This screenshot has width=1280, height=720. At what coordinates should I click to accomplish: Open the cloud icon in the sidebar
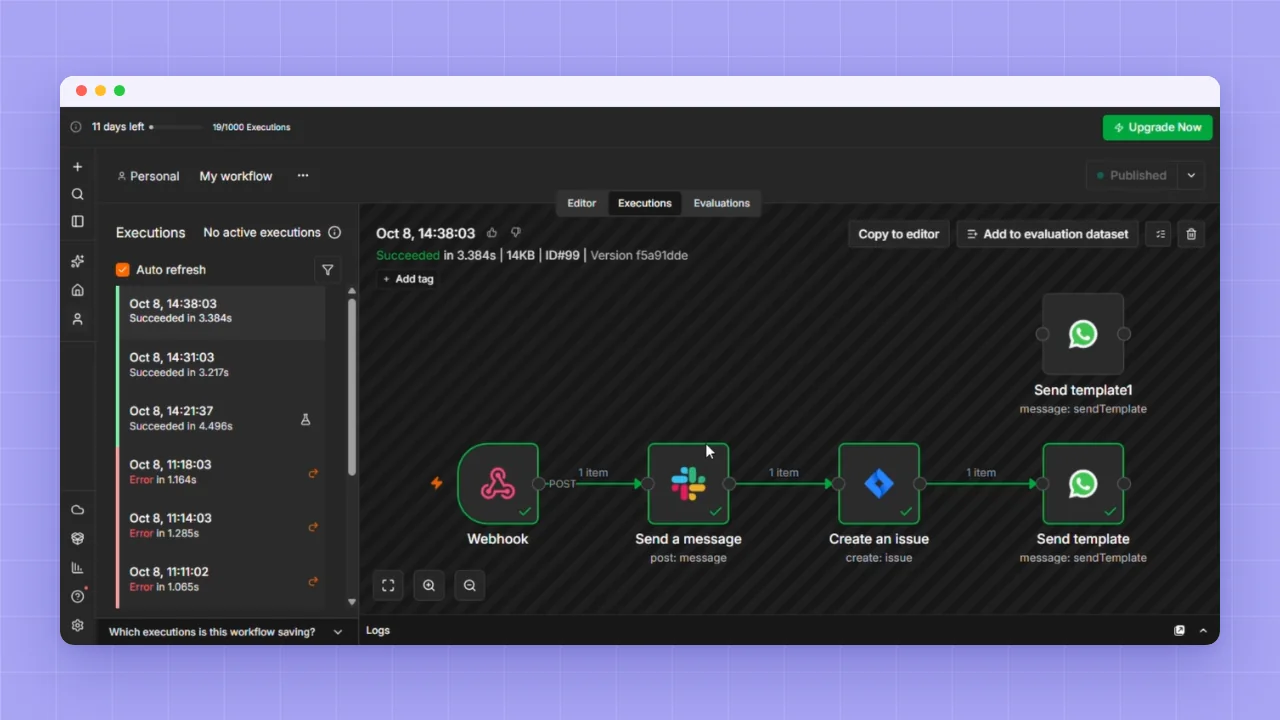78,510
